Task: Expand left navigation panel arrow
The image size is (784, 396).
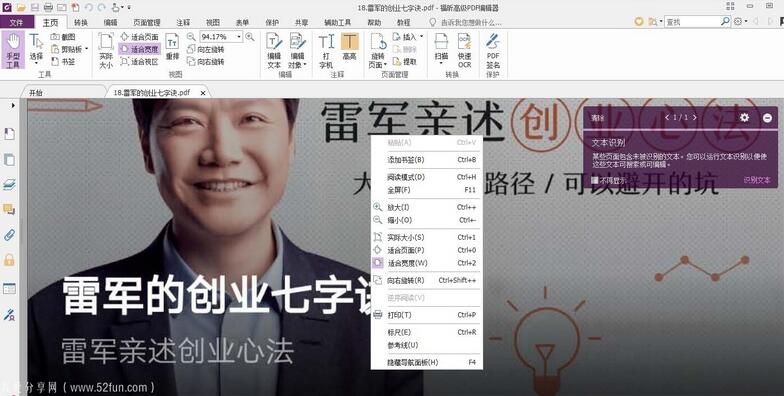Action: click(x=12, y=106)
